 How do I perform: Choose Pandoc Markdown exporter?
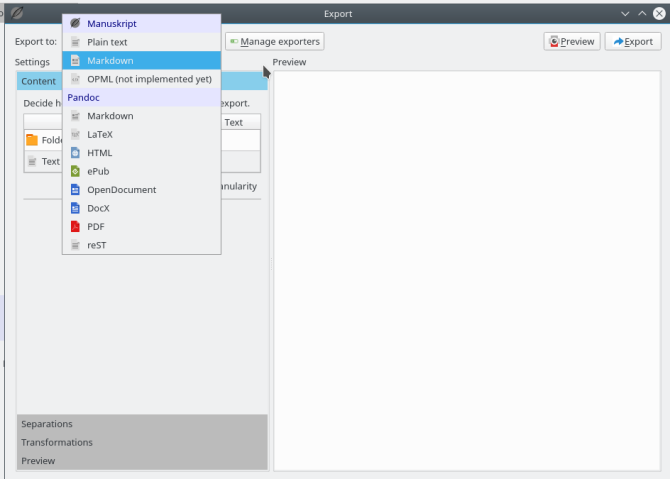pyautogui.click(x=141, y=116)
